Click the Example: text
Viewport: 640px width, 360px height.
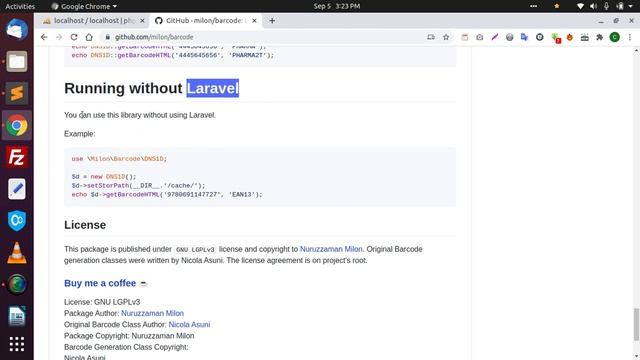tap(80, 134)
